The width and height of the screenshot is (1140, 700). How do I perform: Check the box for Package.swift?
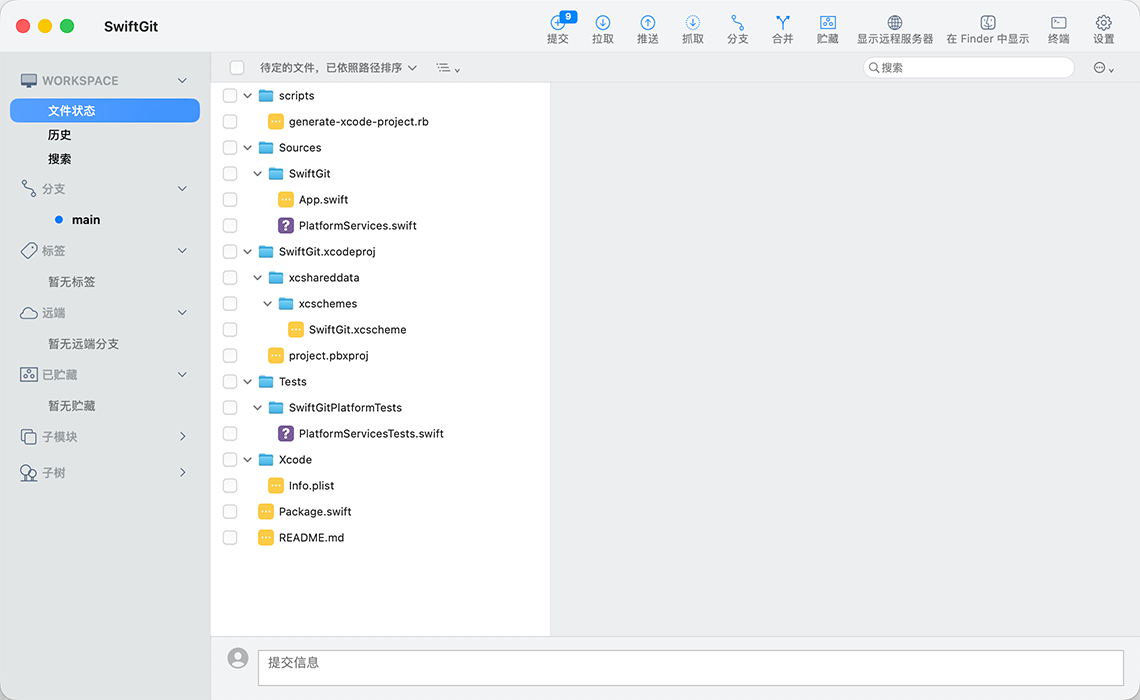[x=230, y=512]
